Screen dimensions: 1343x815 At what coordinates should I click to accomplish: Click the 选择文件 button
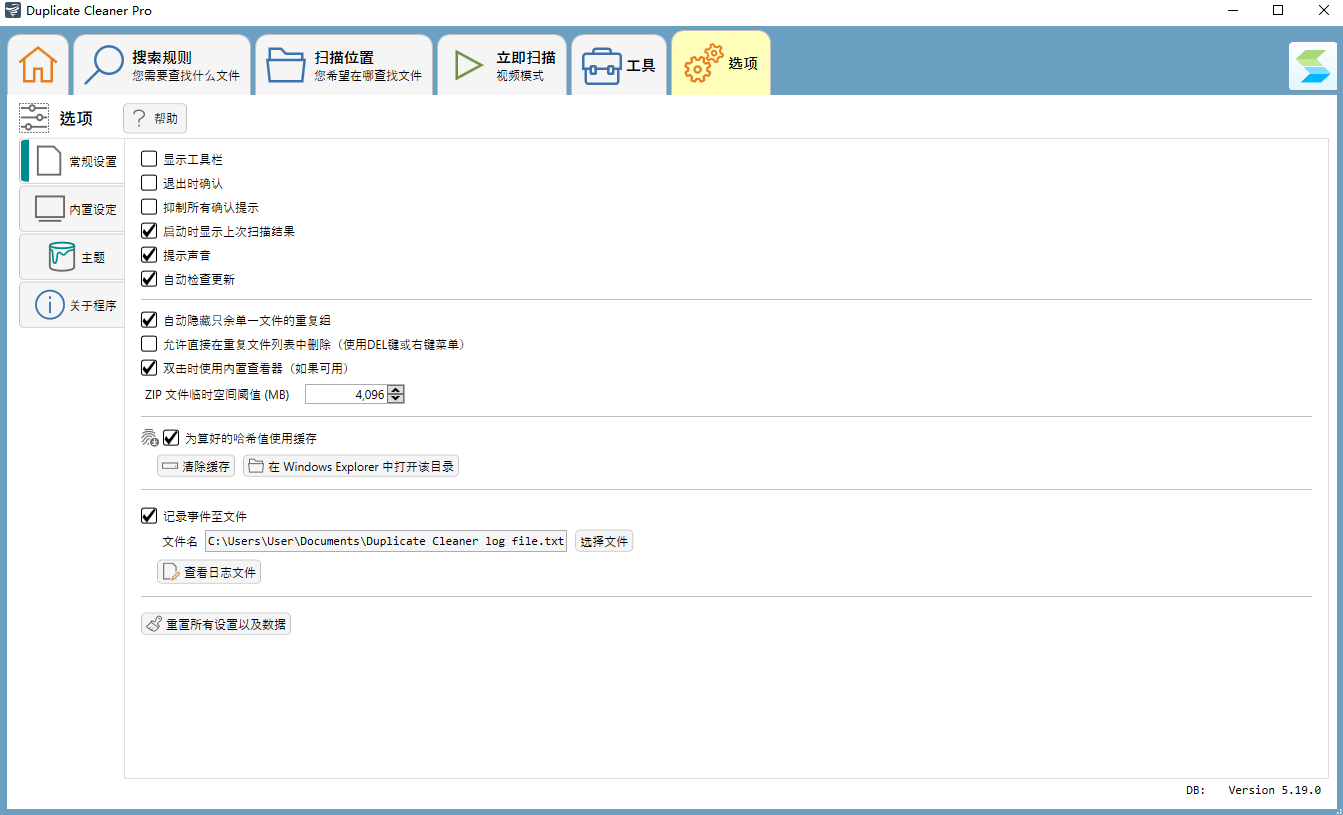click(604, 541)
